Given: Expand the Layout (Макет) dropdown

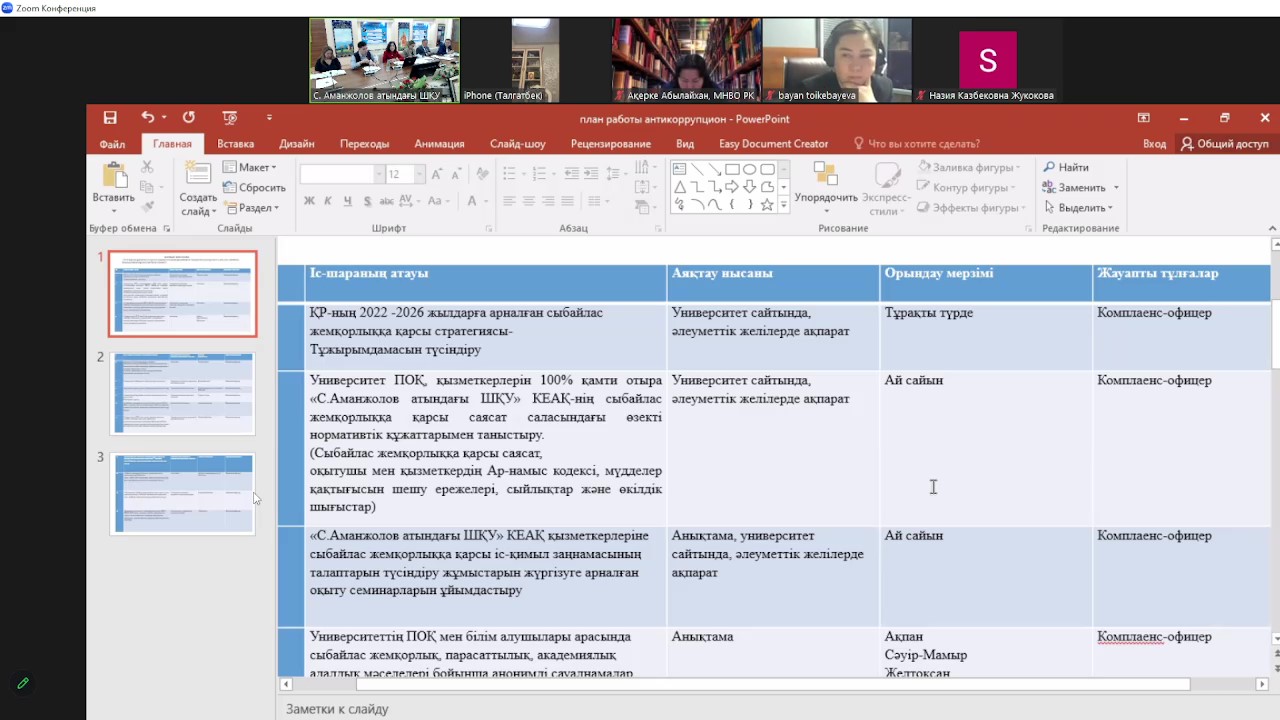Looking at the screenshot, I should point(250,167).
